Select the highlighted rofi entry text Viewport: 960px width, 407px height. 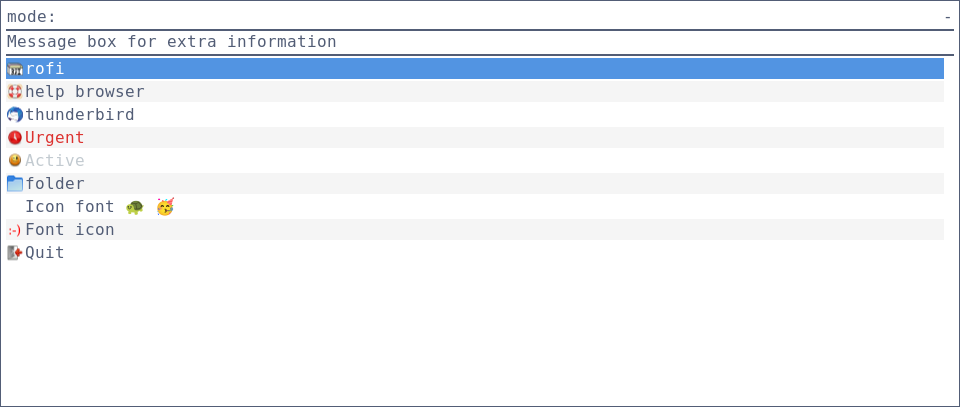[45, 69]
